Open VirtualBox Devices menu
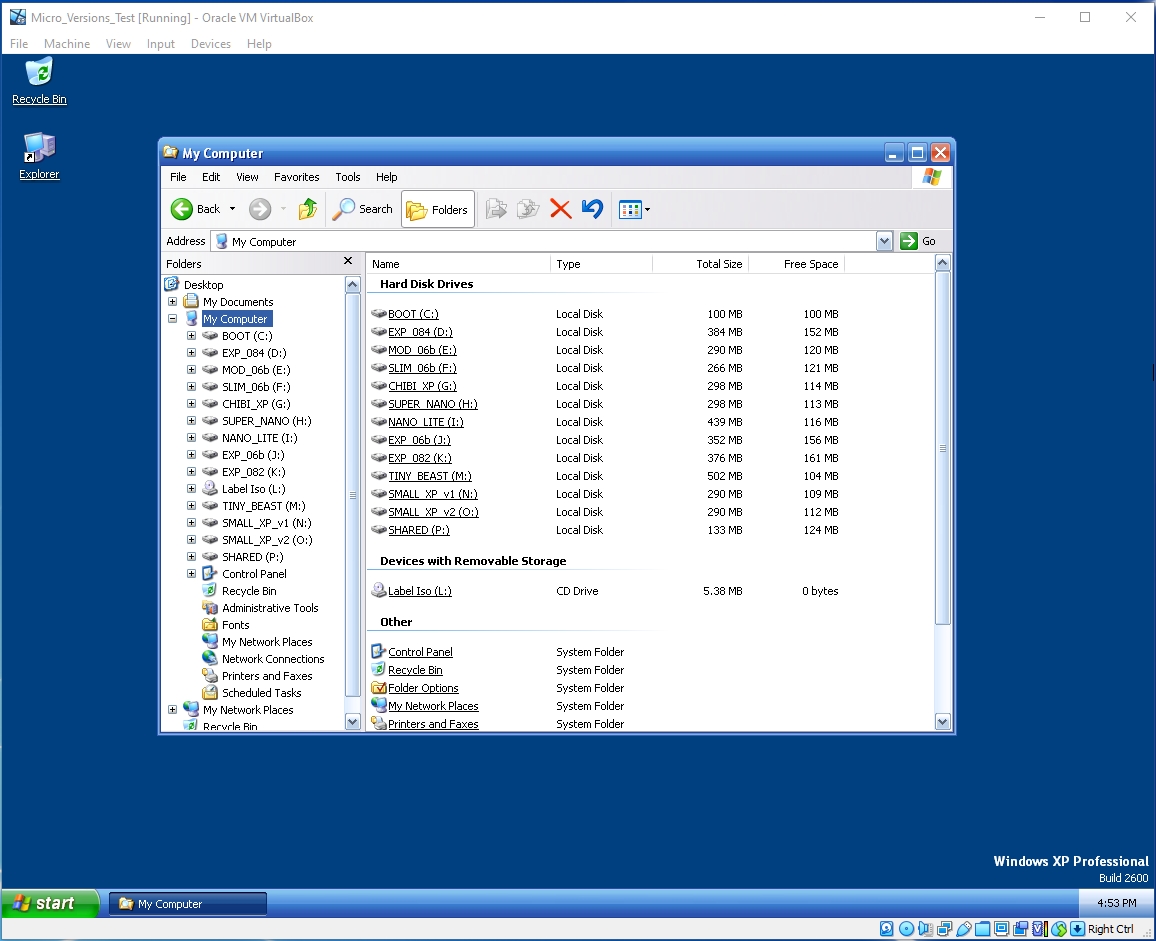The height and width of the screenshot is (941, 1156). click(x=210, y=44)
